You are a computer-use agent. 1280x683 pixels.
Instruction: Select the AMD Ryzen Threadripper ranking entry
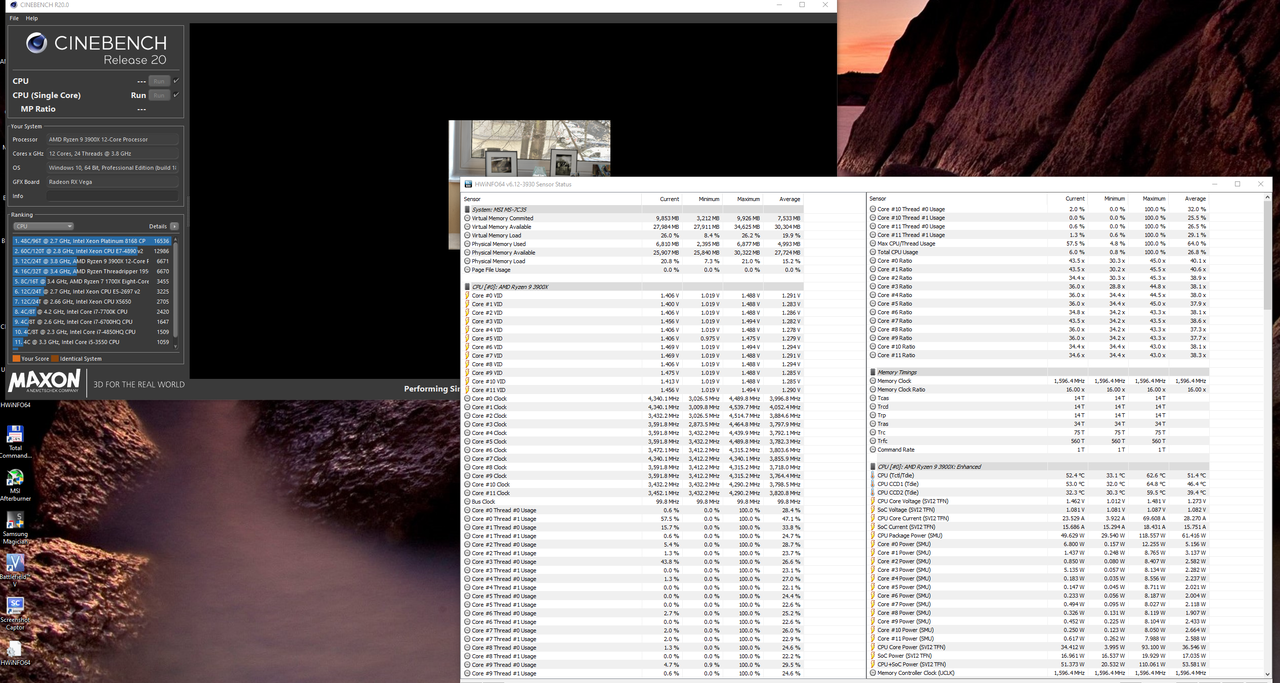tap(93, 271)
